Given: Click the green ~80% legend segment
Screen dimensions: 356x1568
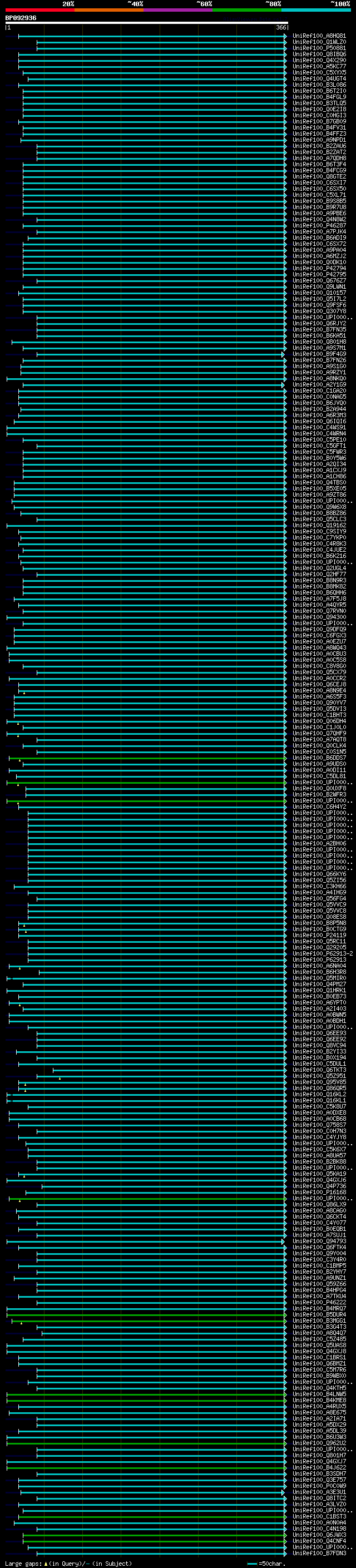Looking at the screenshot, I should coord(247,10).
